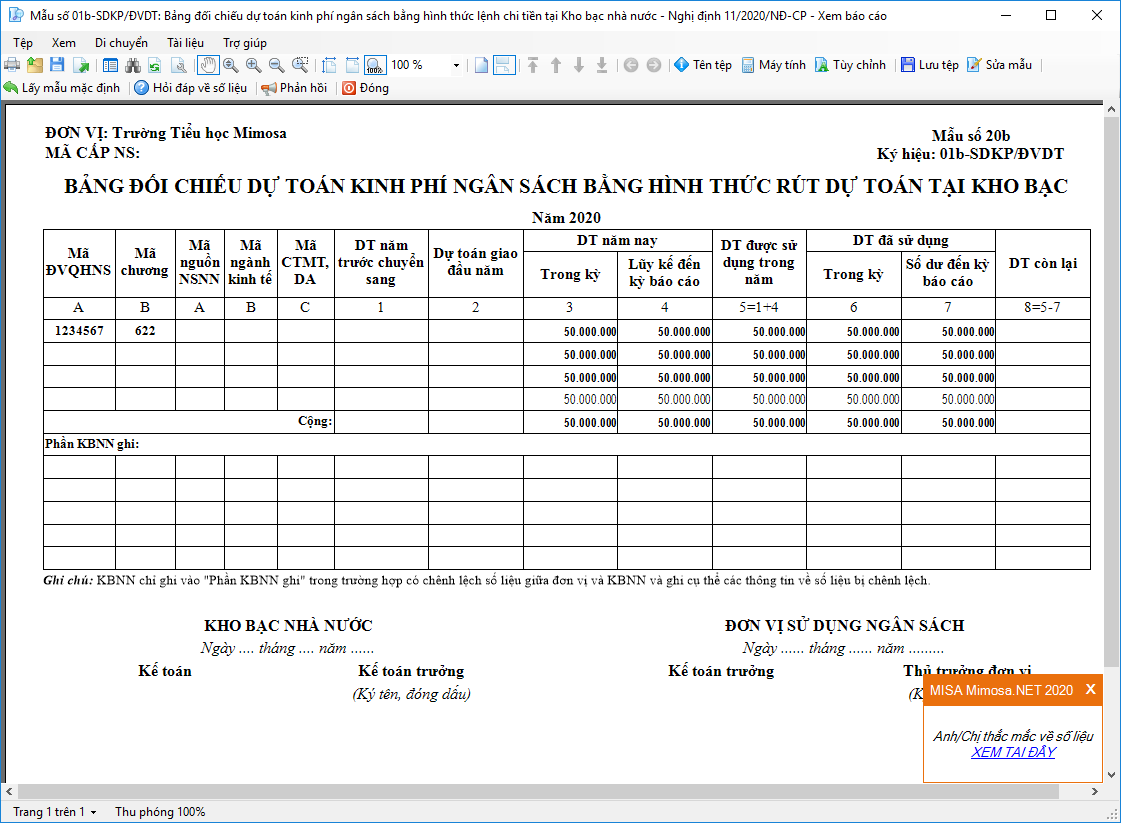Click the binoculars Find icon

tap(133, 65)
